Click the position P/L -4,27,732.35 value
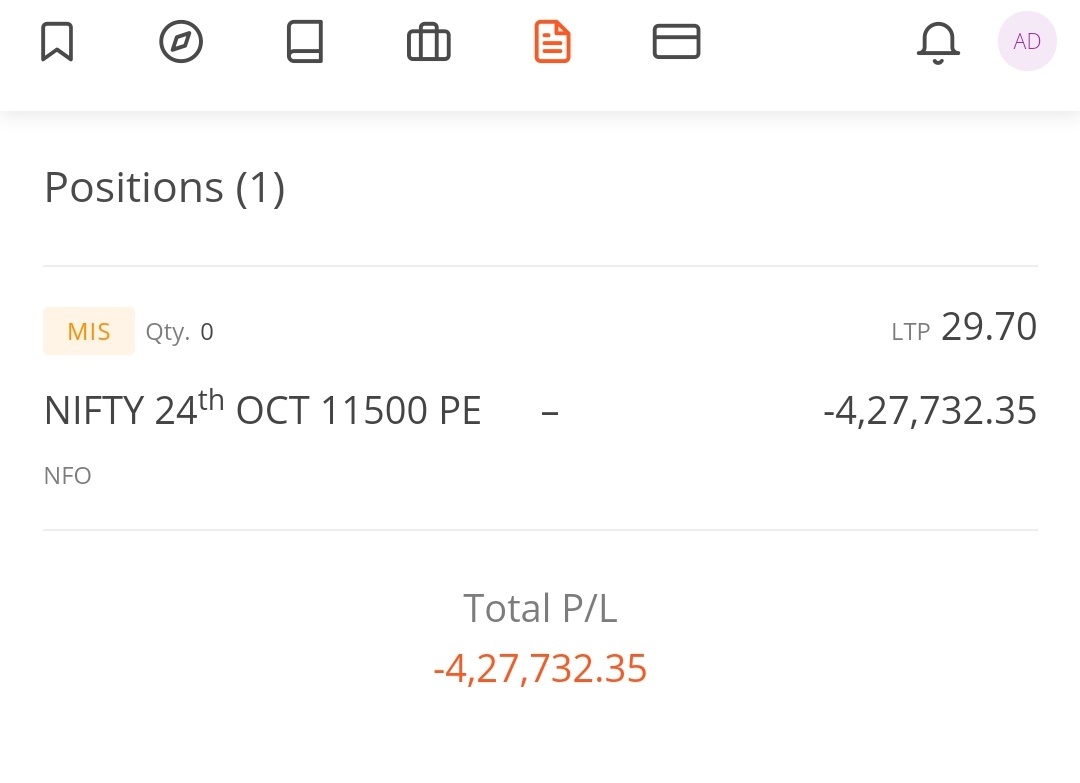The image size is (1080, 783). (930, 410)
